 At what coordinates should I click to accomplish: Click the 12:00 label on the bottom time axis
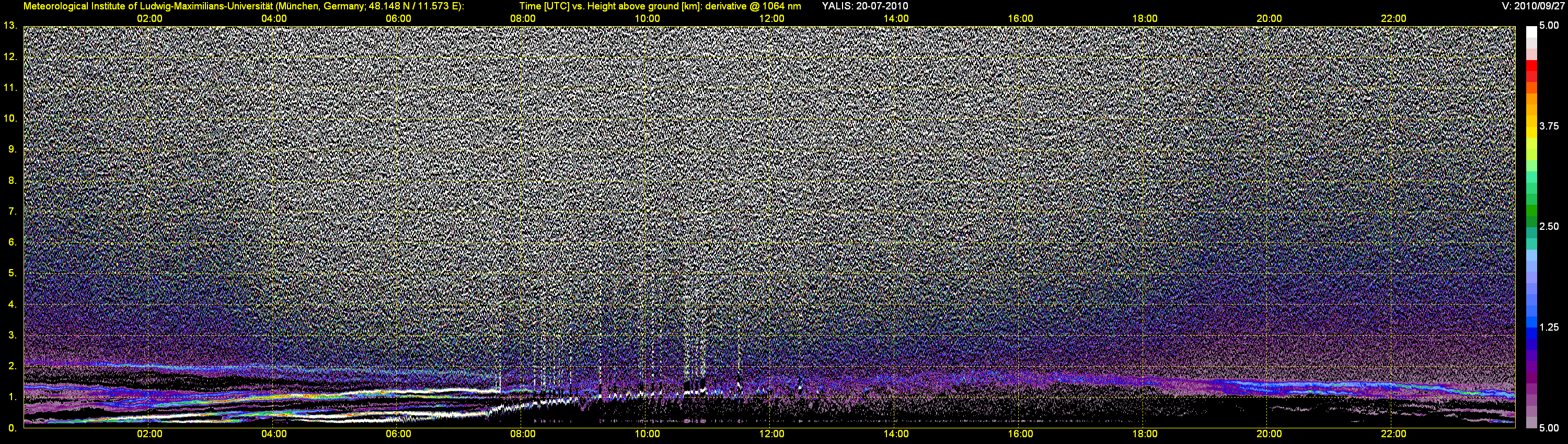[x=771, y=434]
